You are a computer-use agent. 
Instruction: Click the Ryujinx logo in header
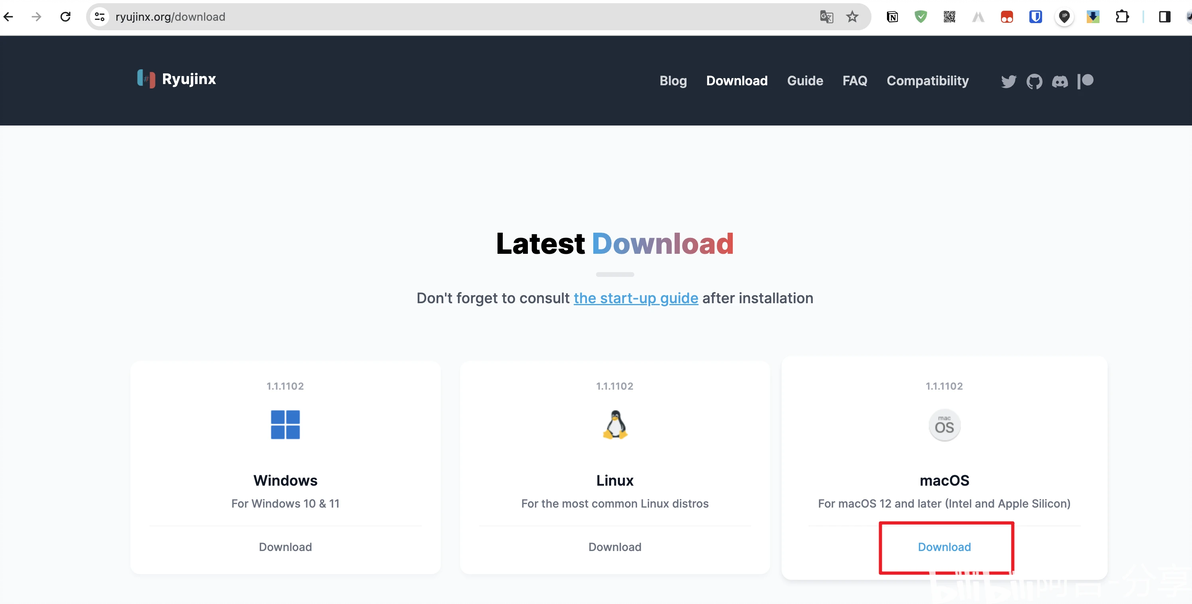pos(176,79)
